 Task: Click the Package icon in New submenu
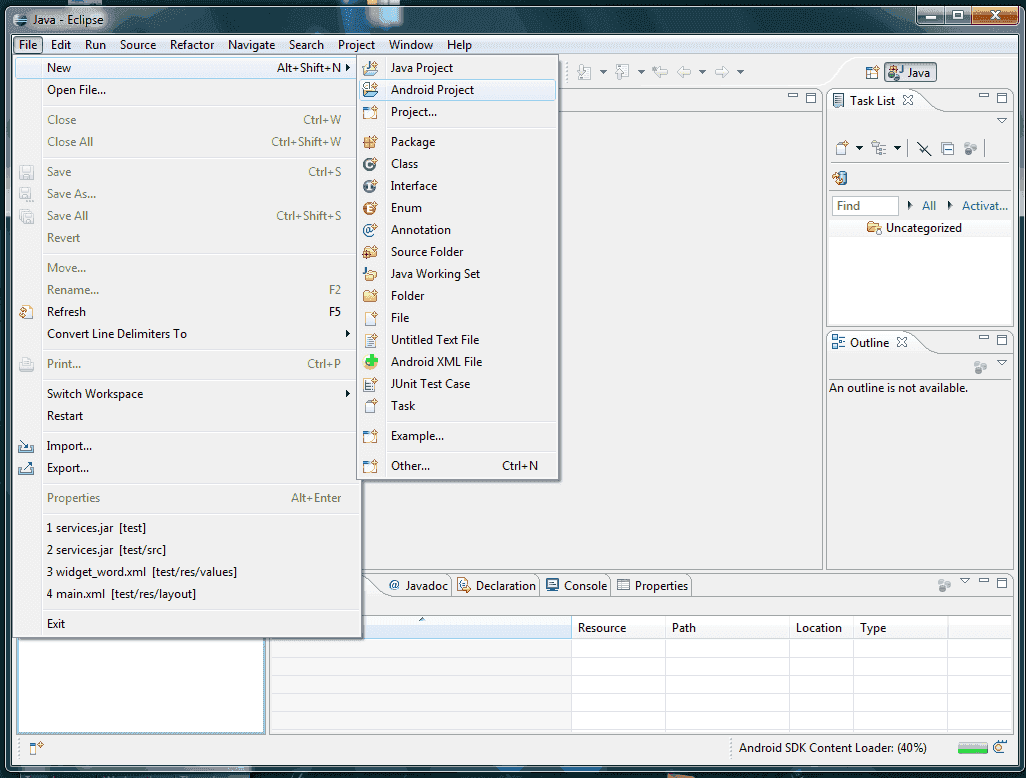[370, 142]
